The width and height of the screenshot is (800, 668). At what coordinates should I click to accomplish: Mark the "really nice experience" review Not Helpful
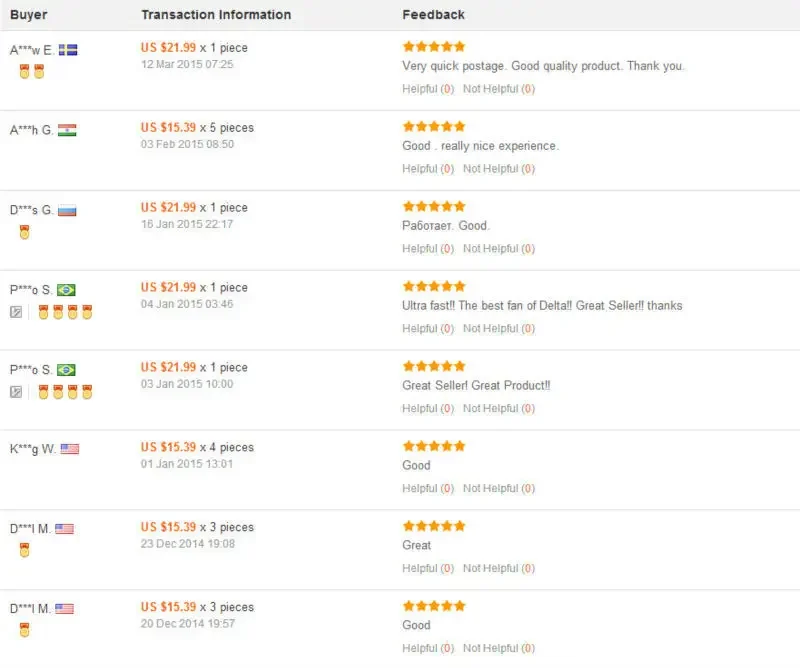point(490,169)
